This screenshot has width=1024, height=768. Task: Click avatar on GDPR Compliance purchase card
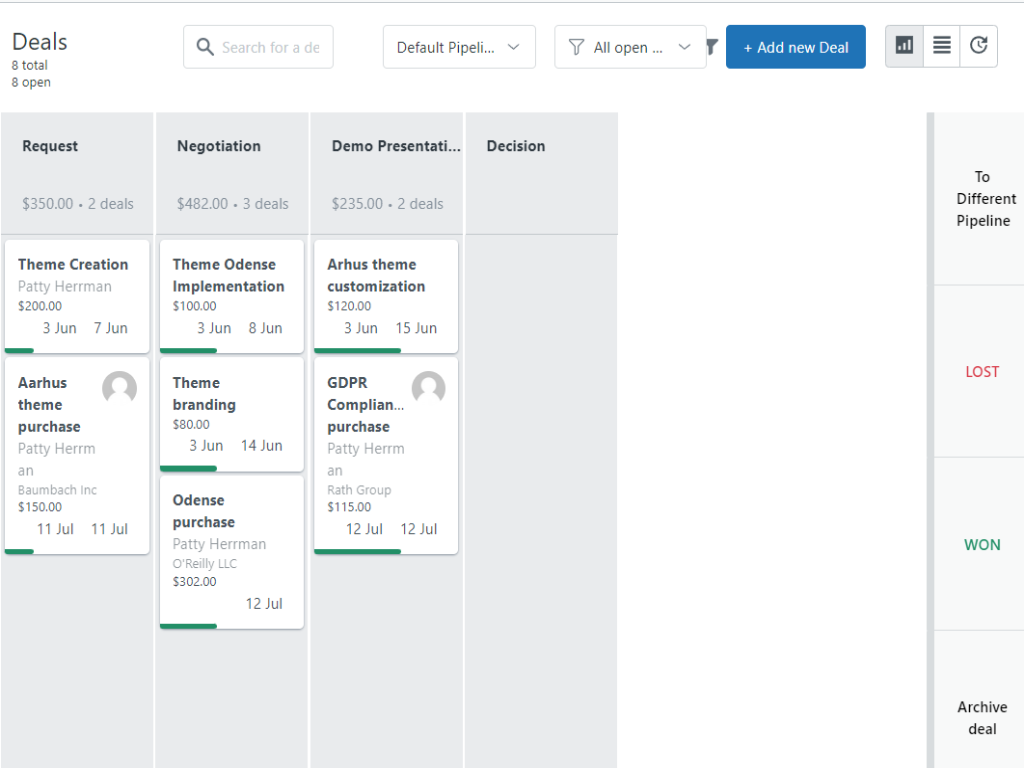(428, 388)
